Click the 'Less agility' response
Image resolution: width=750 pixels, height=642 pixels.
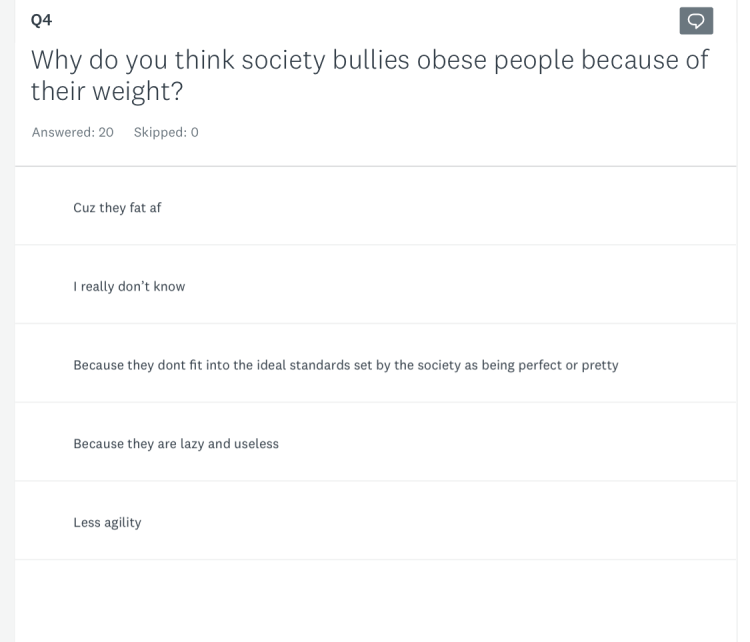point(107,522)
